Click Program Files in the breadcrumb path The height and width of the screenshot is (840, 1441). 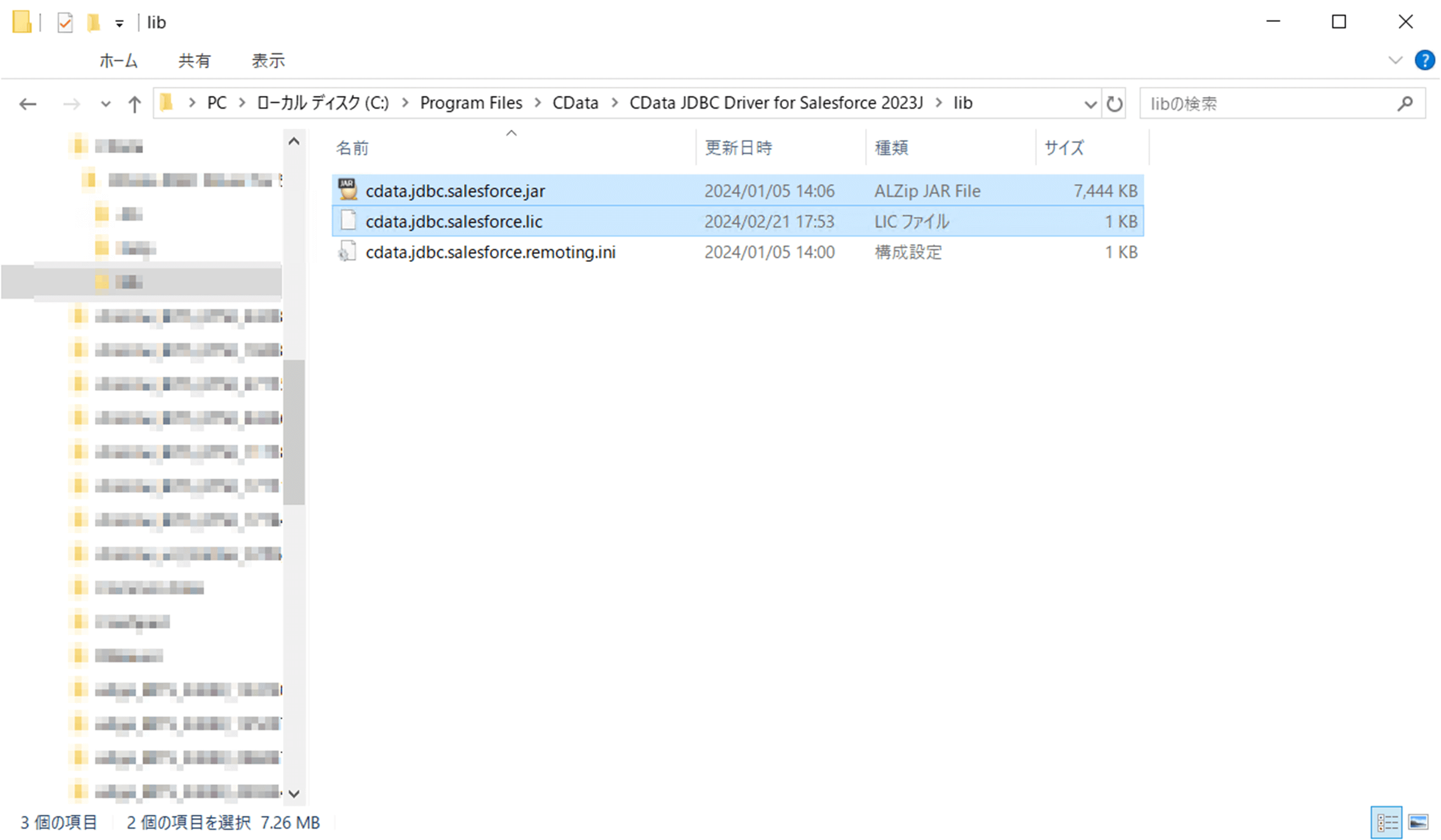(471, 103)
